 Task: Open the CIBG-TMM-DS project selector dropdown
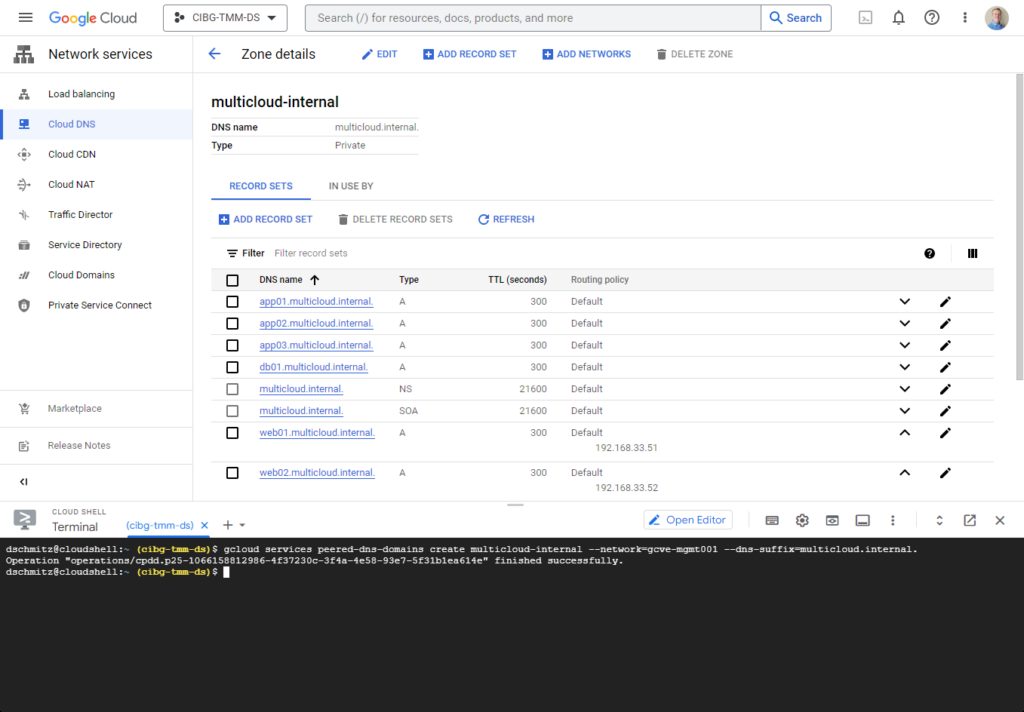point(225,18)
